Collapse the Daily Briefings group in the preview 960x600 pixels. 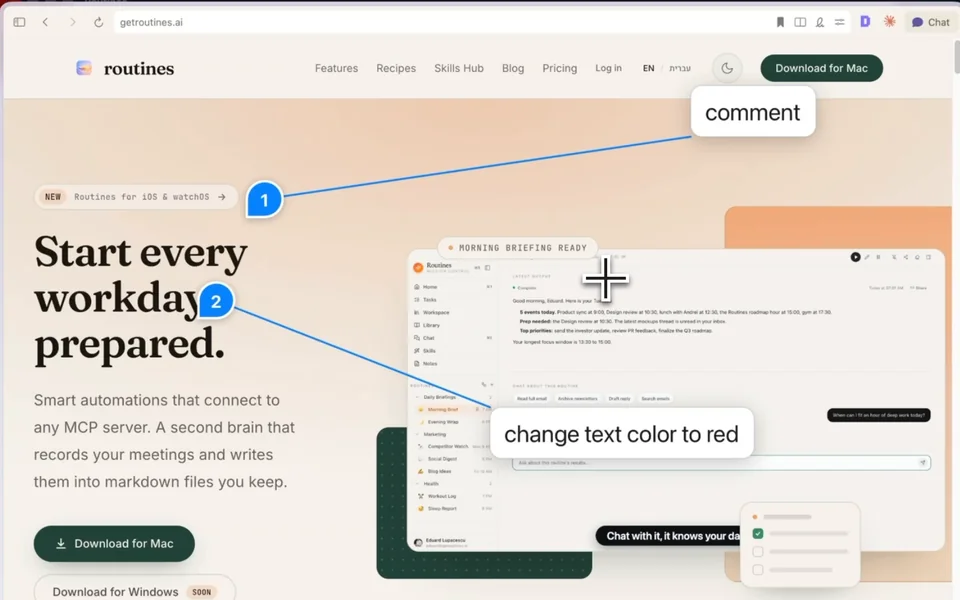tap(418, 397)
